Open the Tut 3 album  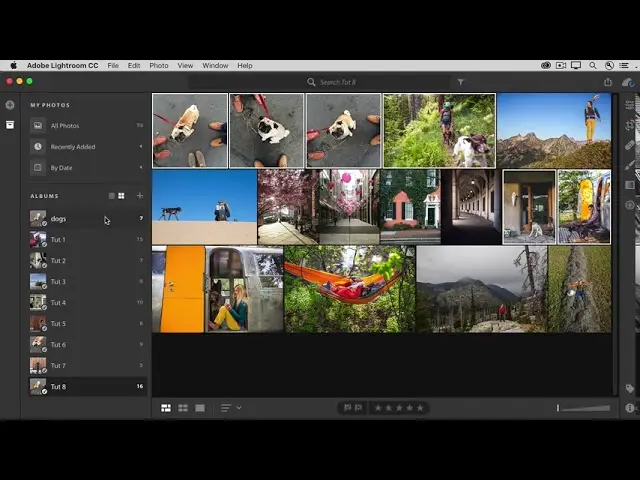(x=87, y=282)
